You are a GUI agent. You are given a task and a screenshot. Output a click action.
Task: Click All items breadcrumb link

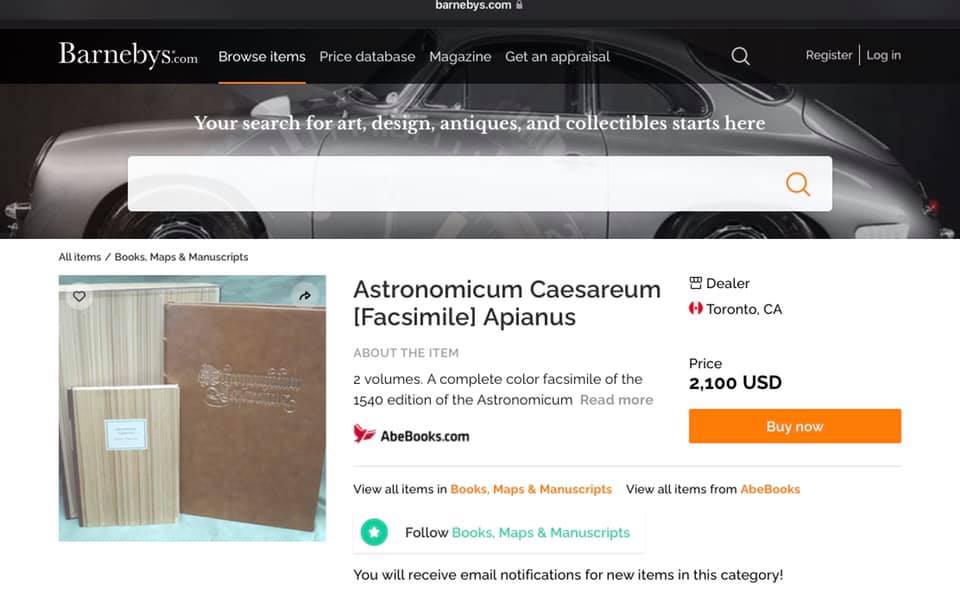point(80,257)
